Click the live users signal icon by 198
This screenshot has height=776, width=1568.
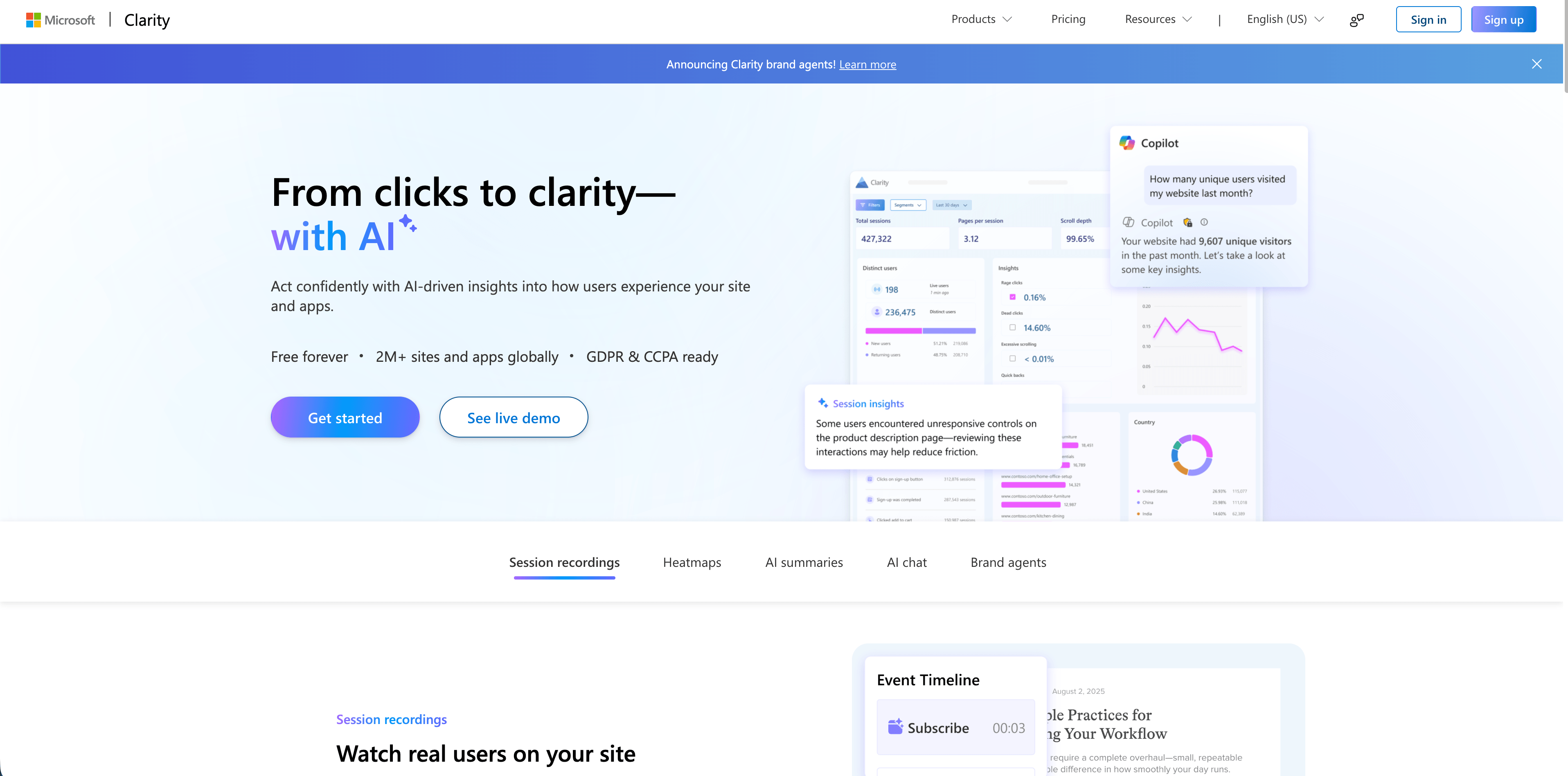(876, 290)
